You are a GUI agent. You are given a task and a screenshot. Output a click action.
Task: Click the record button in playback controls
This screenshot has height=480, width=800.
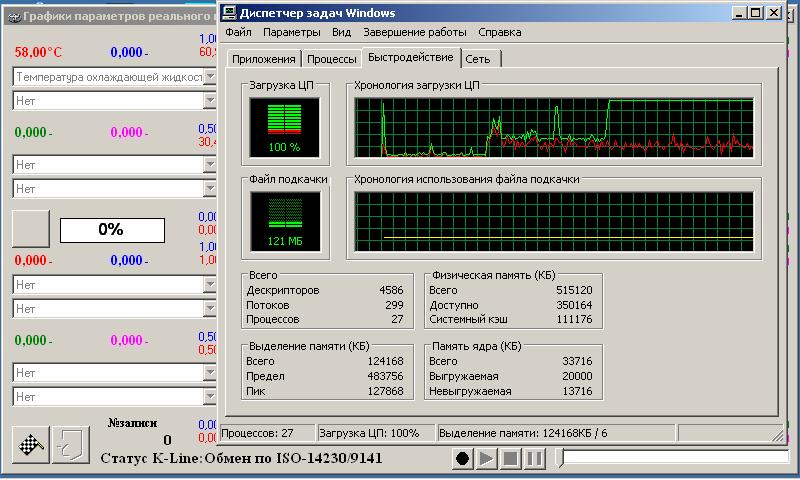point(462,458)
